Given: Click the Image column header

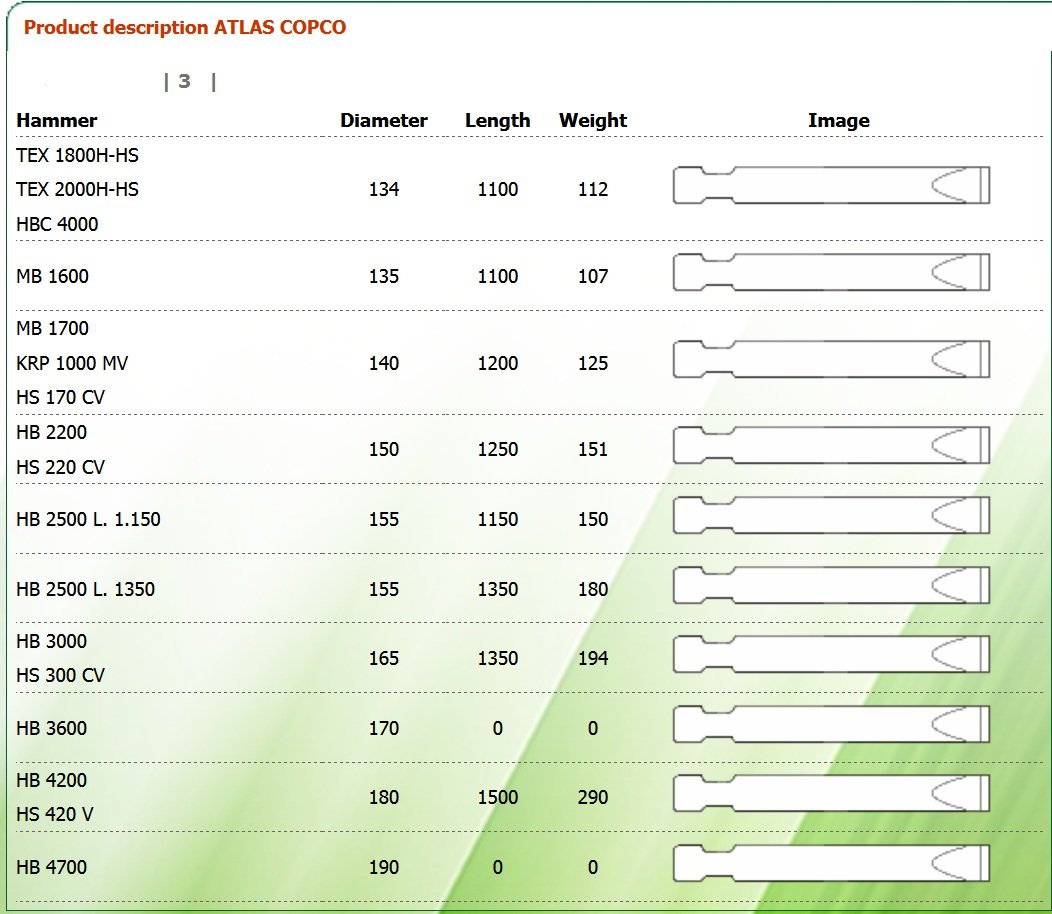Looking at the screenshot, I should 839,120.
